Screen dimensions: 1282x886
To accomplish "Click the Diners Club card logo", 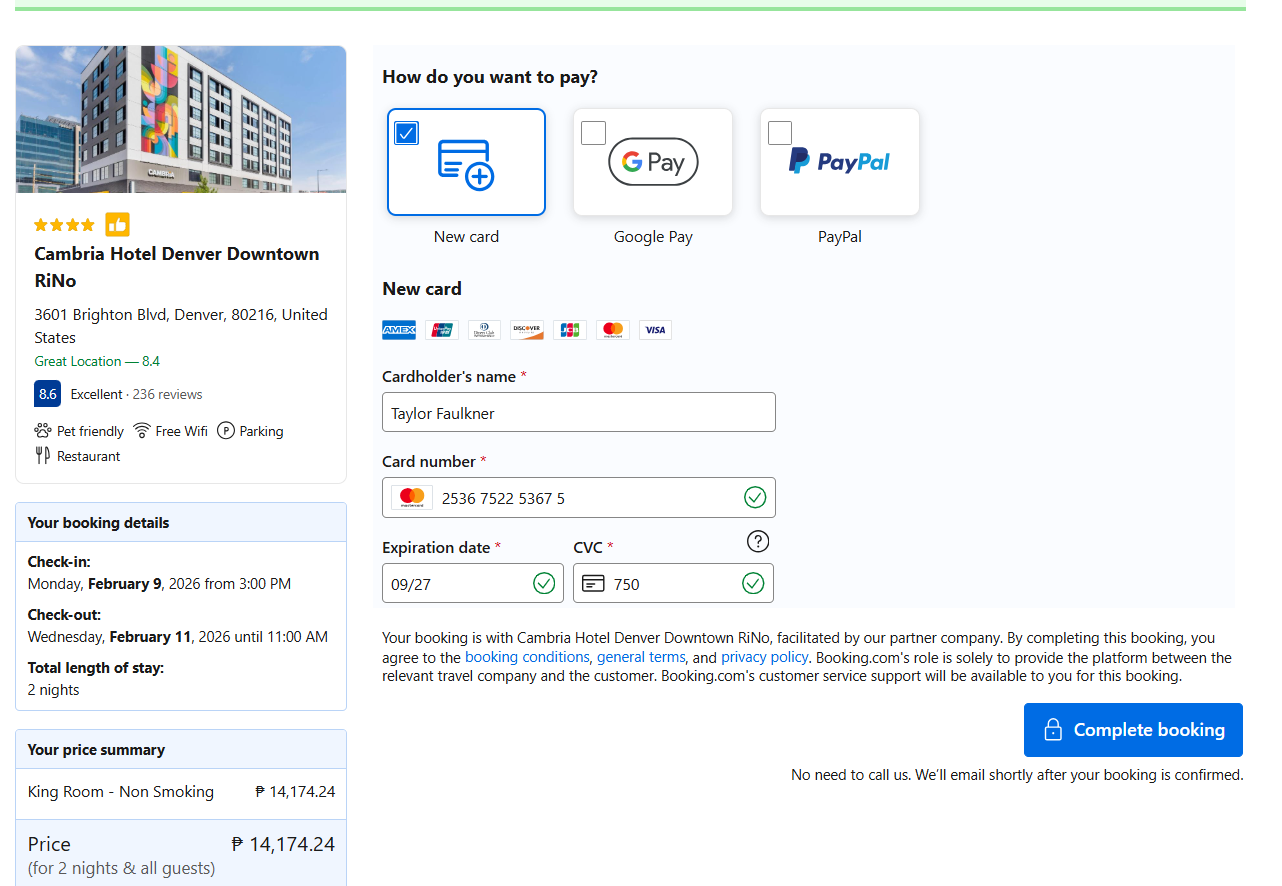I will coord(484,330).
